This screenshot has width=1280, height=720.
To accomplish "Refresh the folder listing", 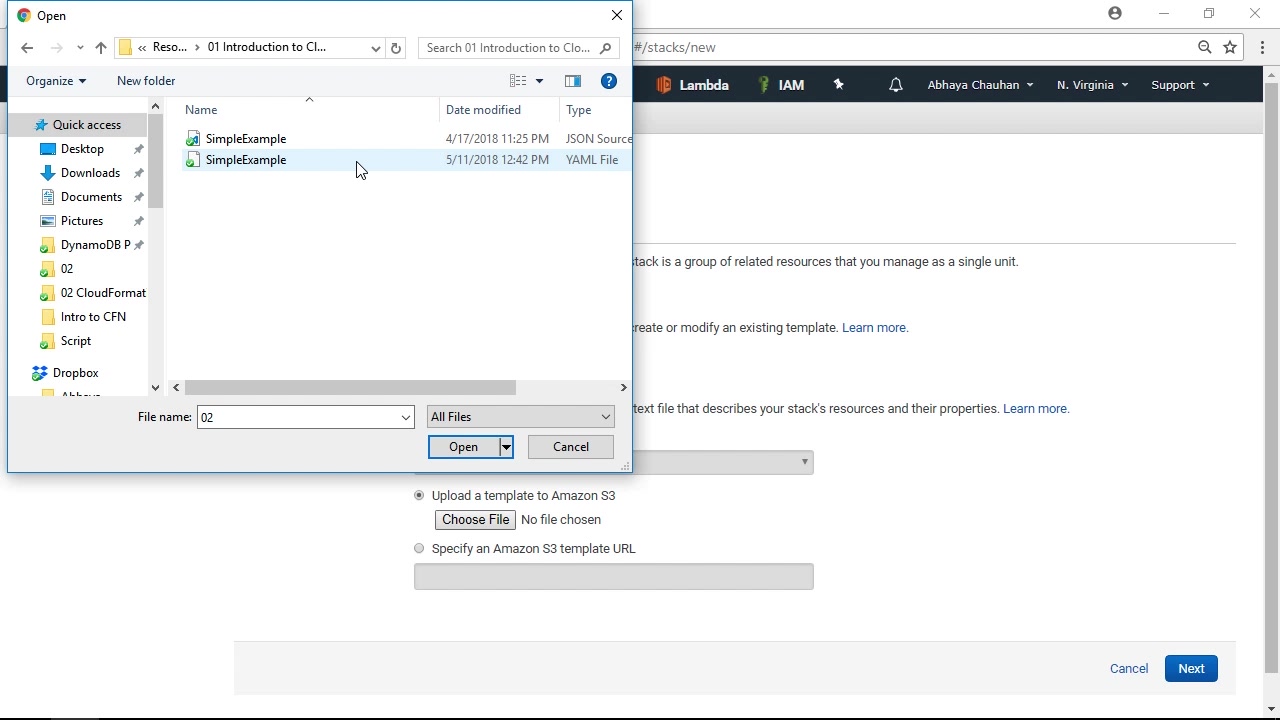I will [x=396, y=48].
